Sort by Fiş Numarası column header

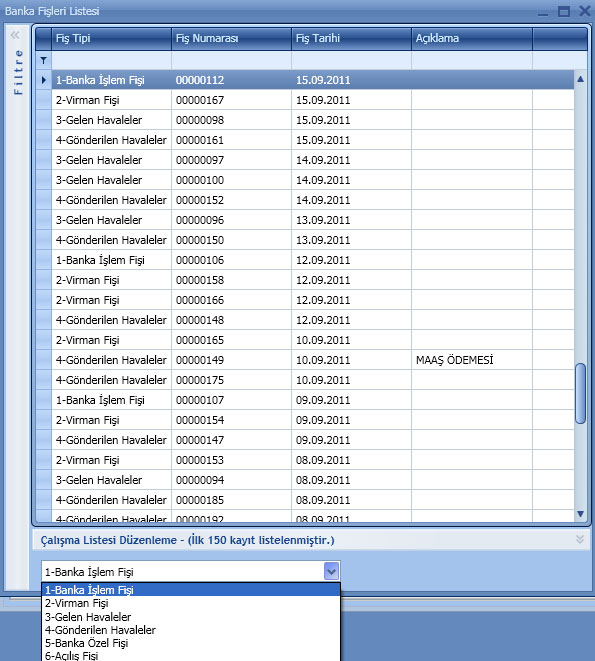pos(232,38)
